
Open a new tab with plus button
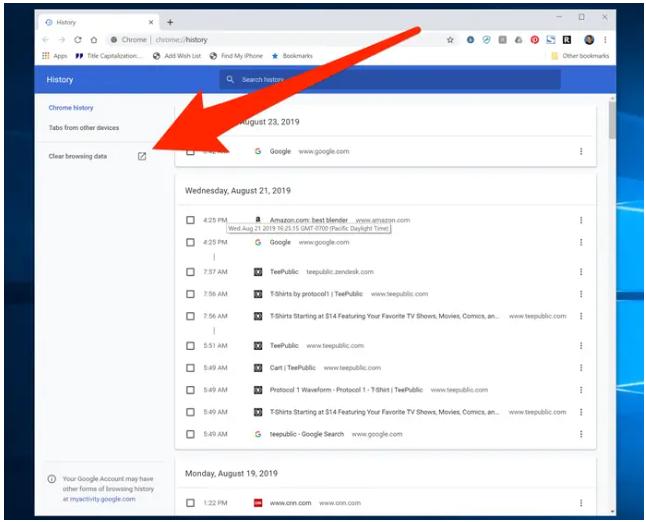click(x=170, y=22)
